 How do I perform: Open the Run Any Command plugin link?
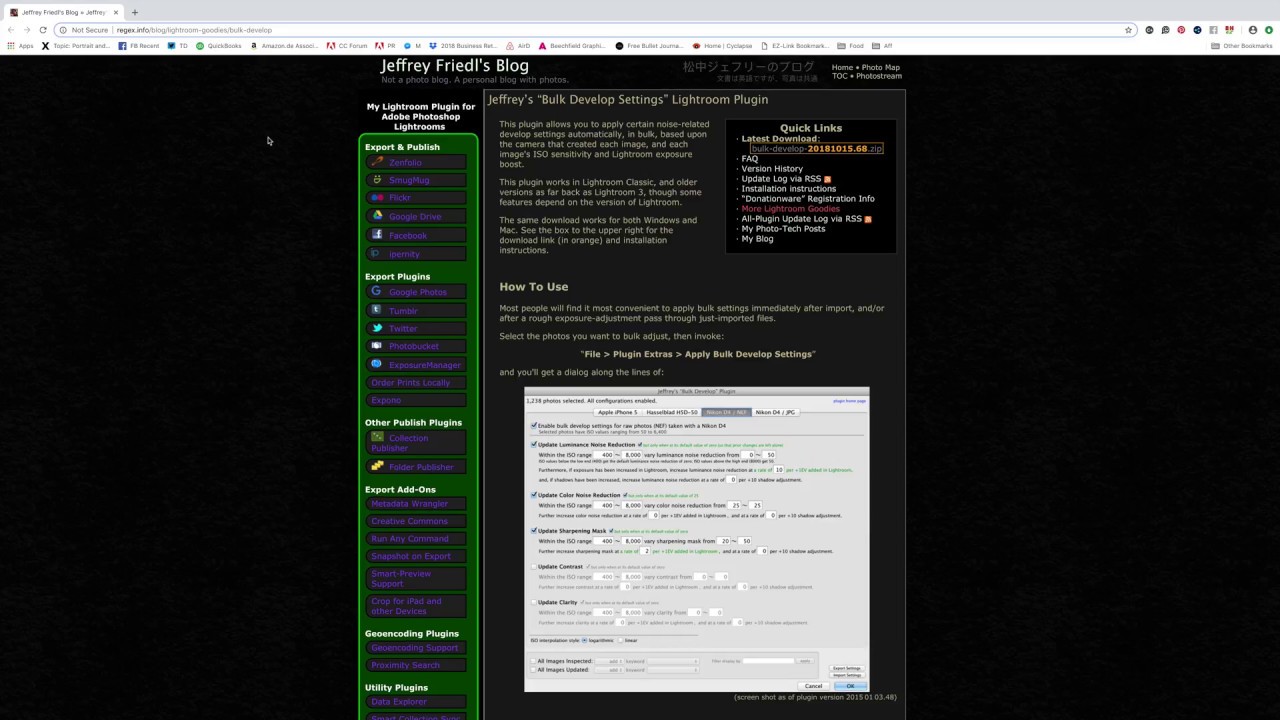[x=409, y=538]
